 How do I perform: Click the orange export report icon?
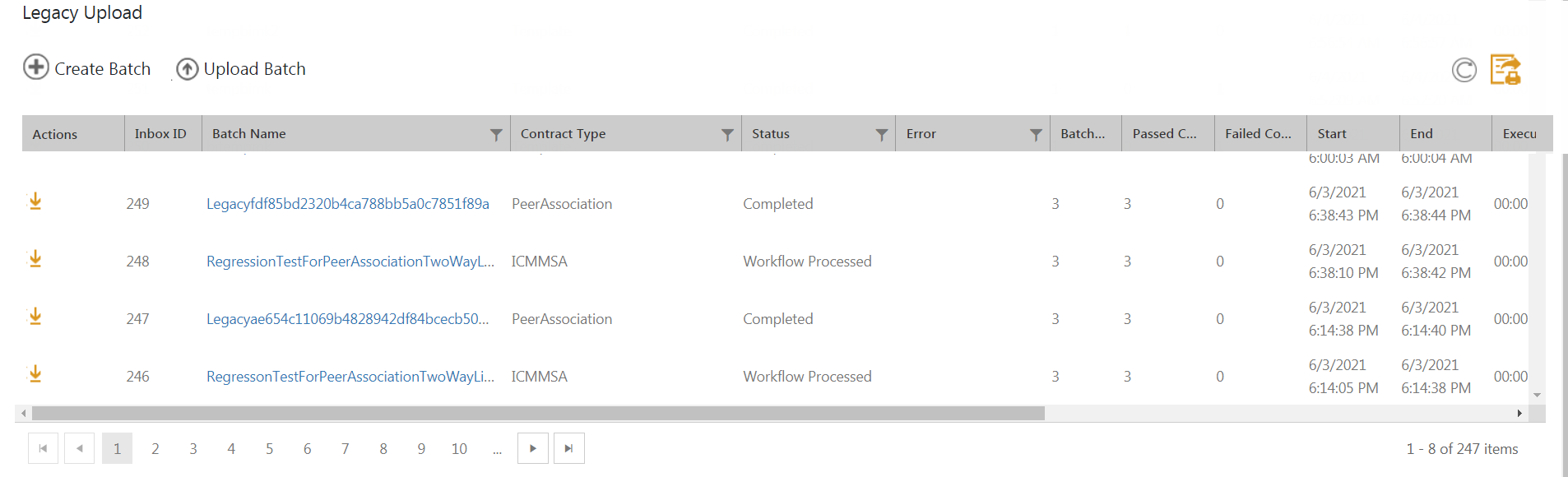coord(1505,70)
